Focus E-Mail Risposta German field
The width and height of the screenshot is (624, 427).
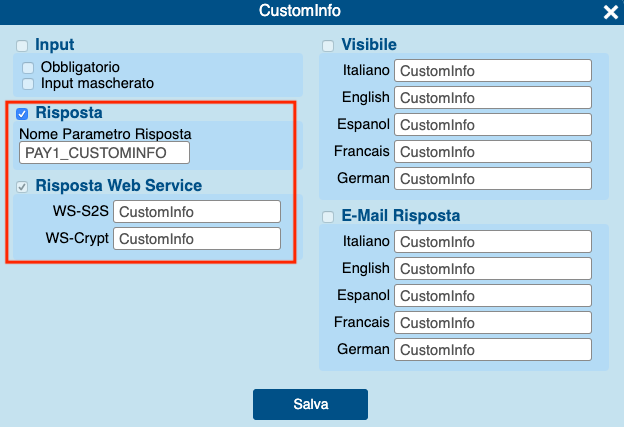pyautogui.click(x=493, y=350)
